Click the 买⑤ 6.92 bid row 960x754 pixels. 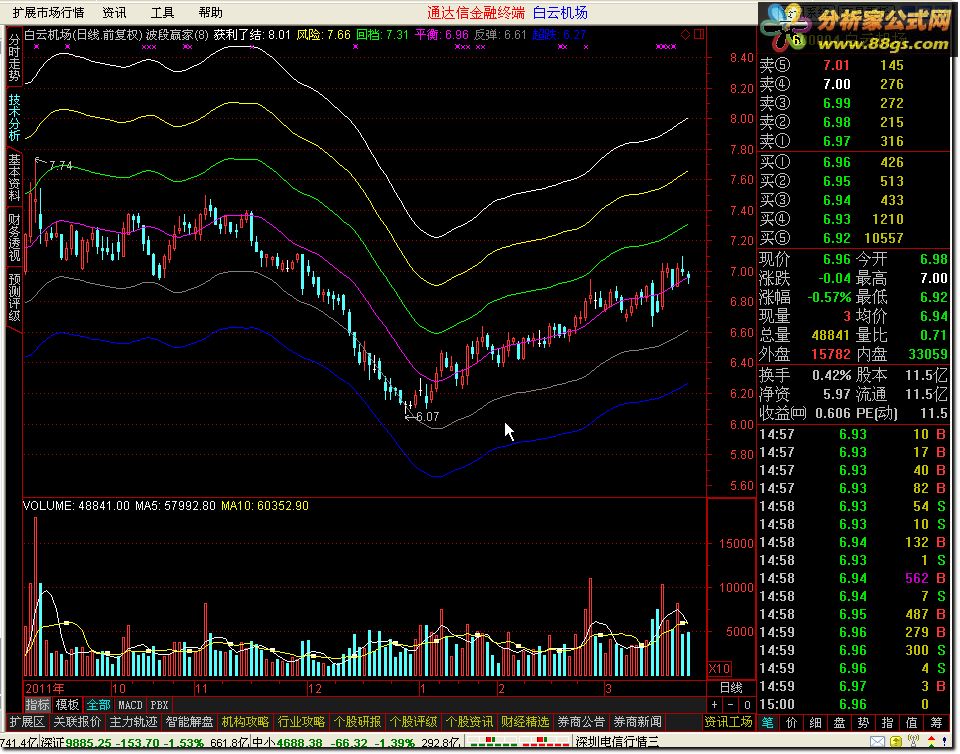pos(853,238)
